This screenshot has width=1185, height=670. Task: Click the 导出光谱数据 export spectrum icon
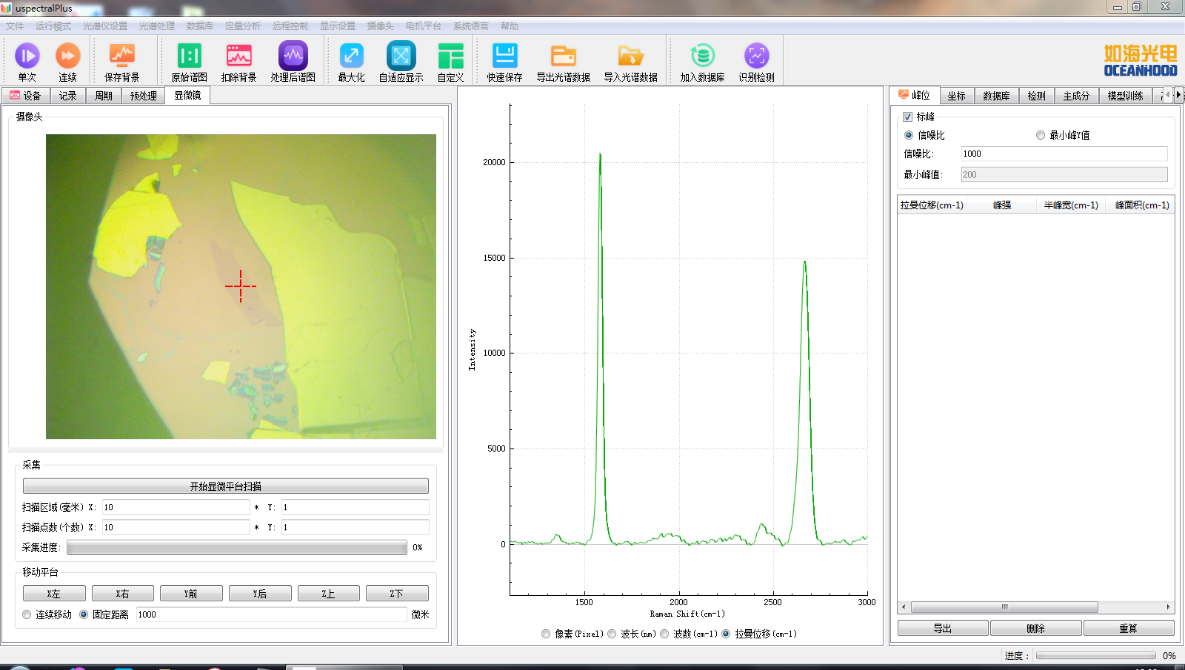(x=563, y=56)
